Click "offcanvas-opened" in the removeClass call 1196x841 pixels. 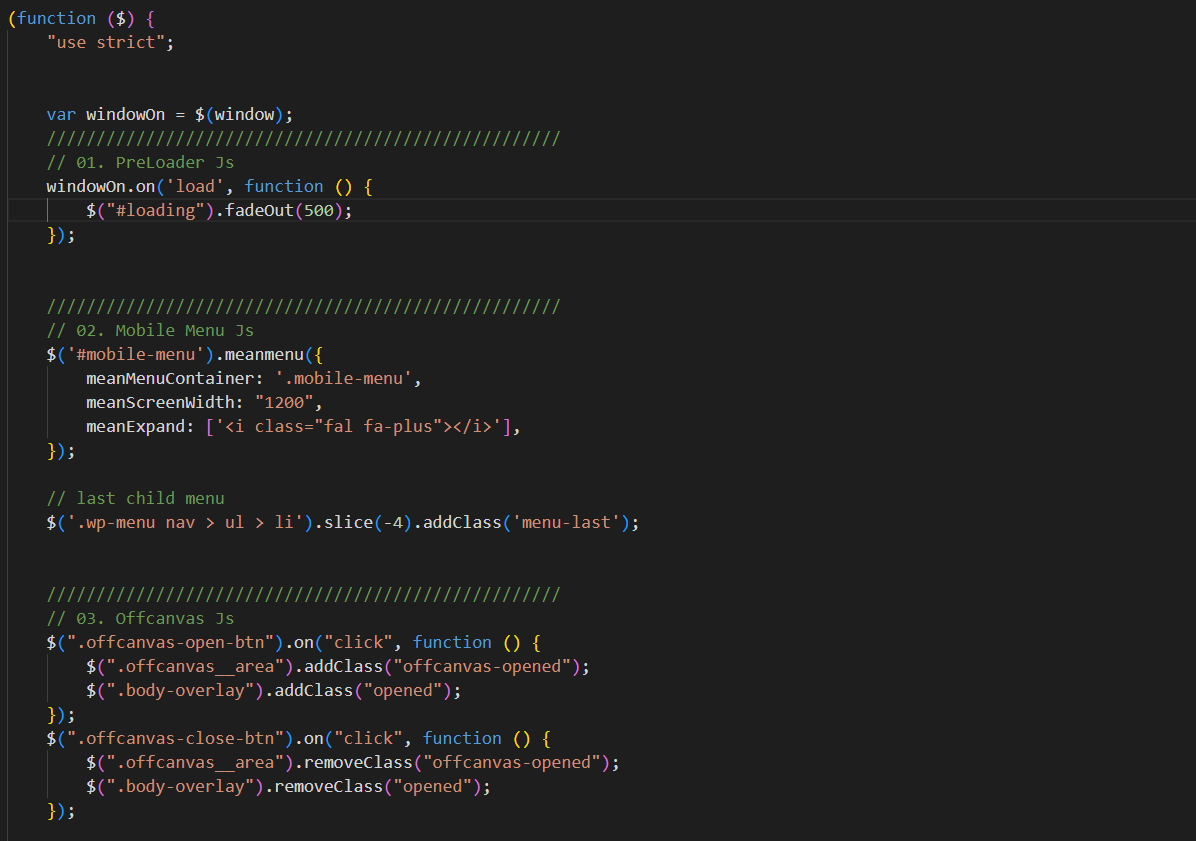point(511,762)
